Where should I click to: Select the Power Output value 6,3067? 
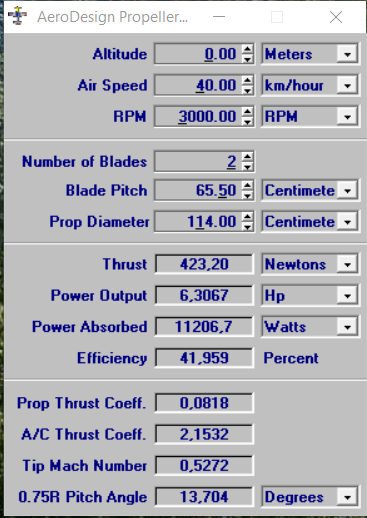click(204, 295)
